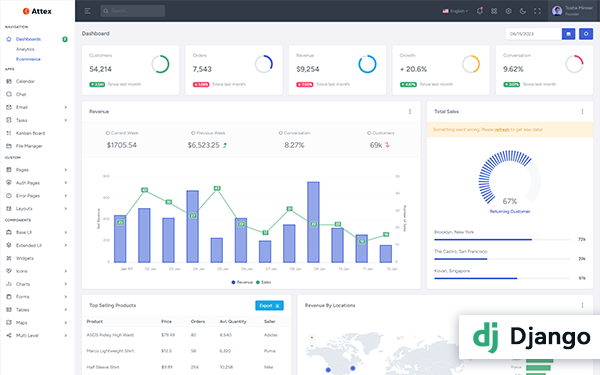Select Analytics submenu item
Screen dimensions: 600x375
[25, 49]
